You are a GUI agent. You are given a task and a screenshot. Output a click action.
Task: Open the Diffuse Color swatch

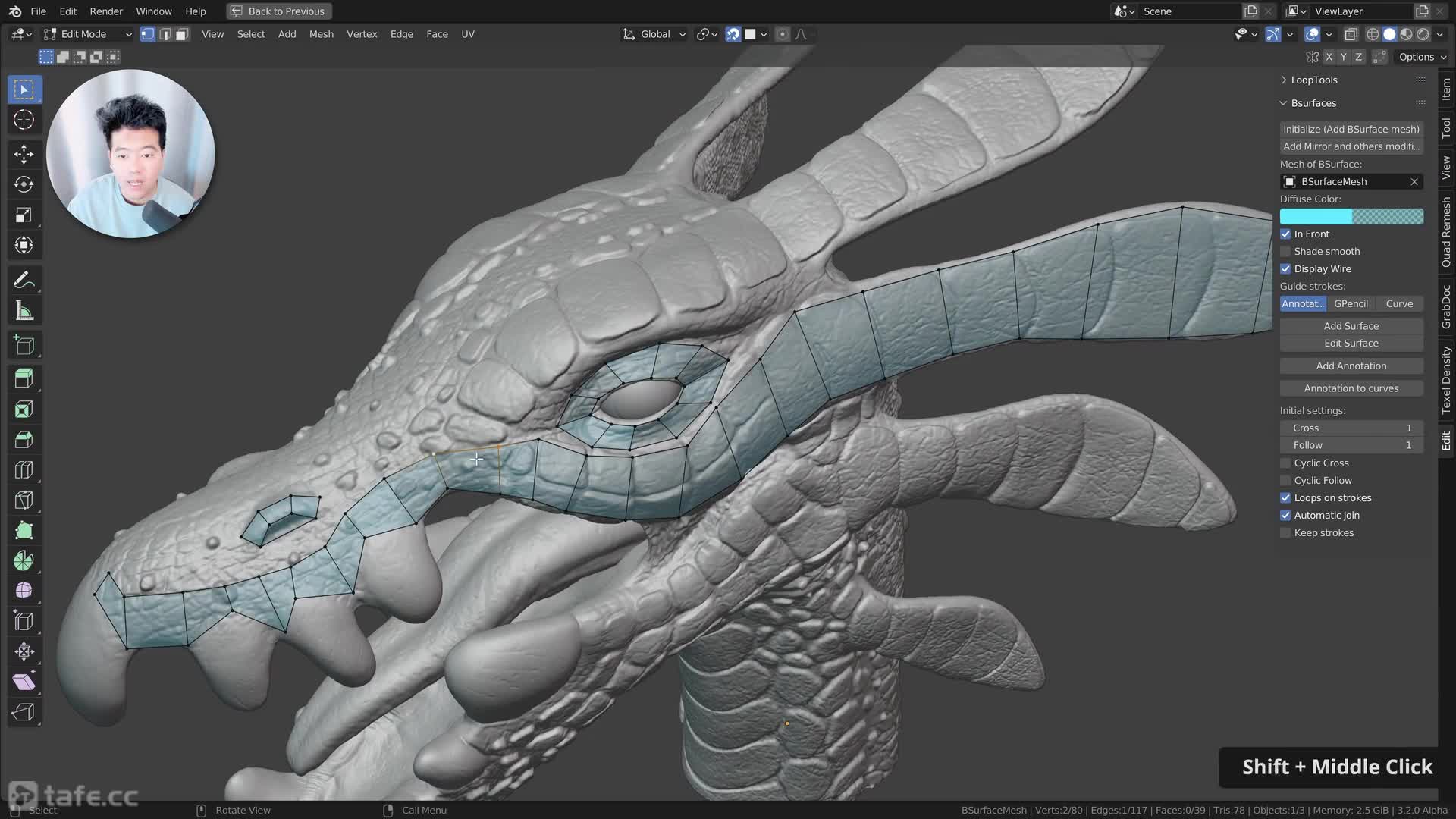point(1351,217)
